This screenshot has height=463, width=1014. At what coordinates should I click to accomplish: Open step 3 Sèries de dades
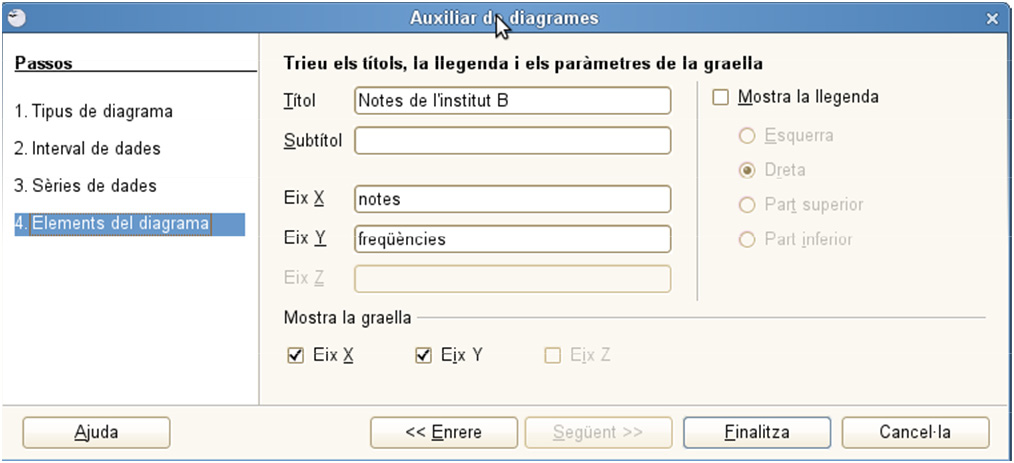[x=85, y=186]
